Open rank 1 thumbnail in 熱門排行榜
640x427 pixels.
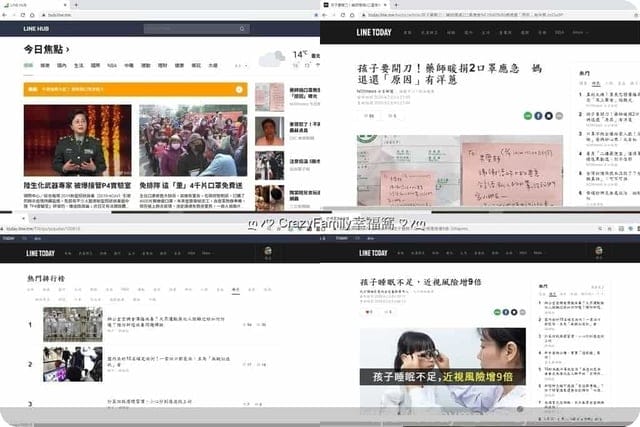(73, 324)
